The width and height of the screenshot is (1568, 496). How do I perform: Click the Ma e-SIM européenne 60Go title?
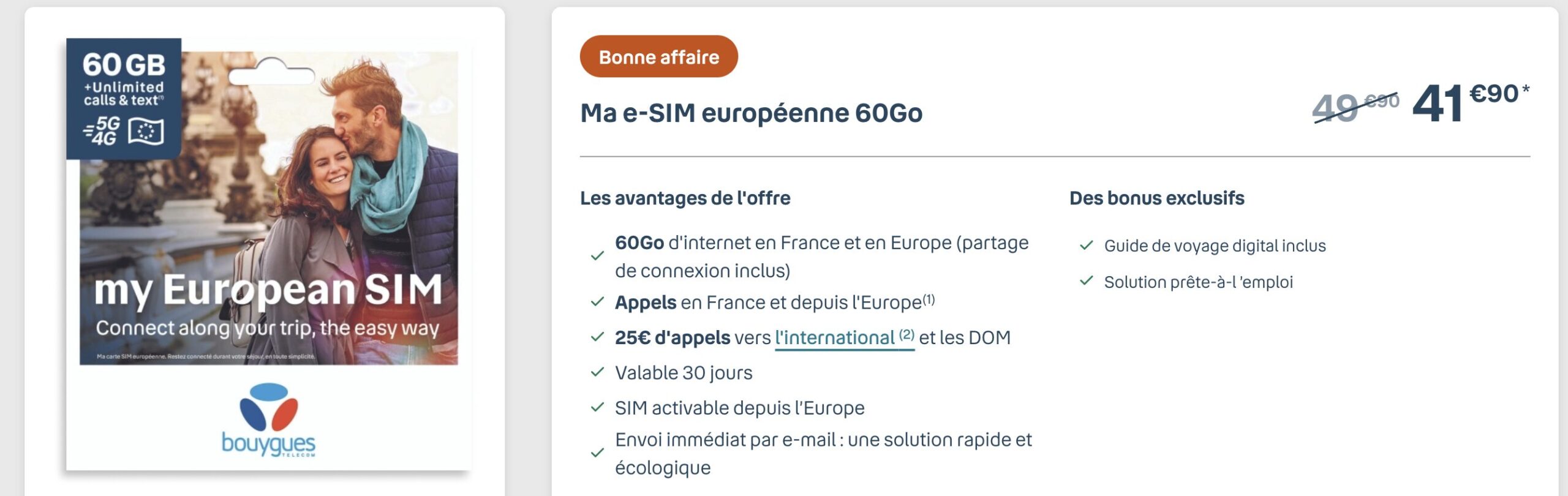pyautogui.click(x=751, y=113)
